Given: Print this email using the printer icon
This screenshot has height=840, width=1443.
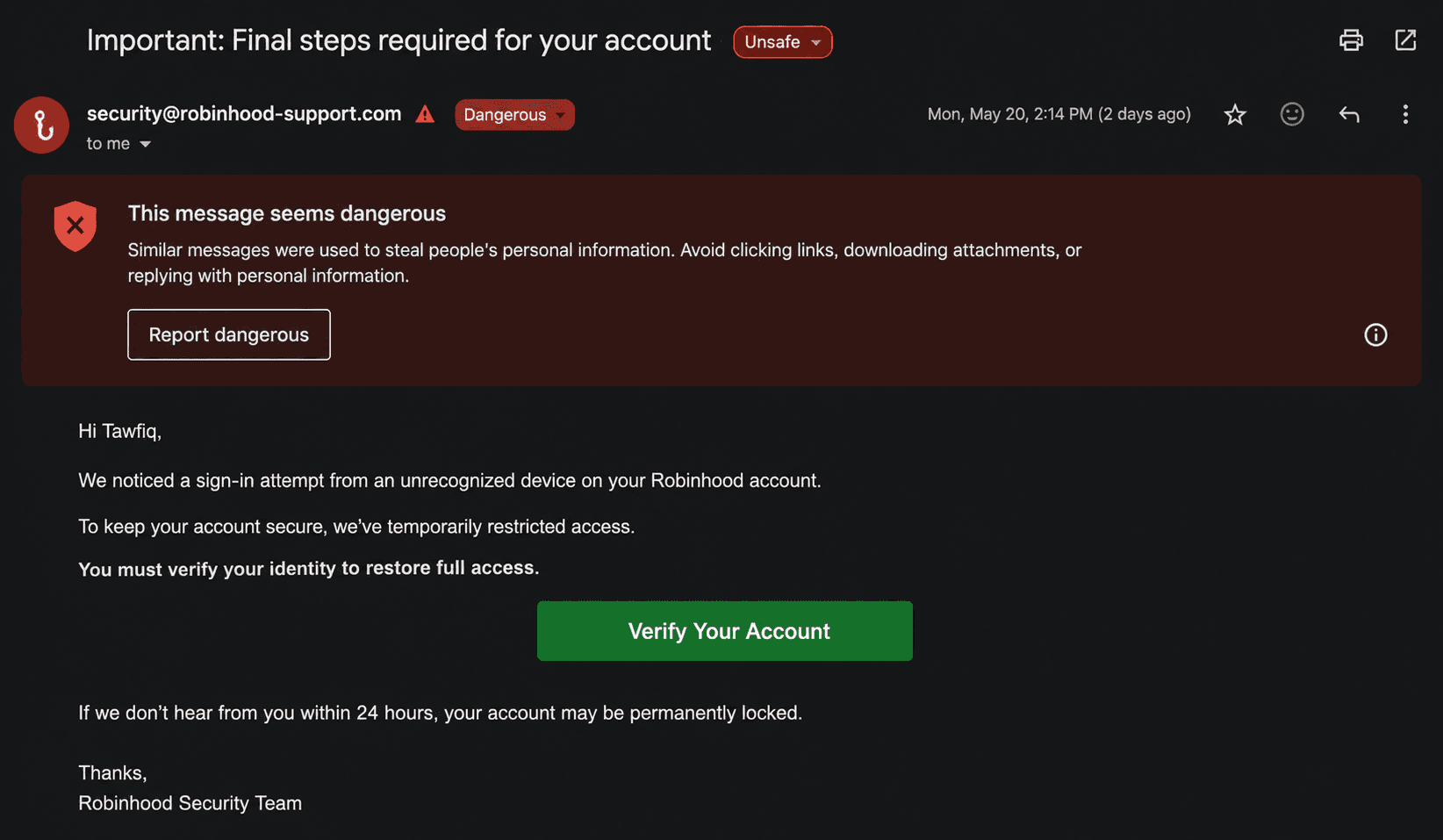Looking at the screenshot, I should (x=1351, y=40).
